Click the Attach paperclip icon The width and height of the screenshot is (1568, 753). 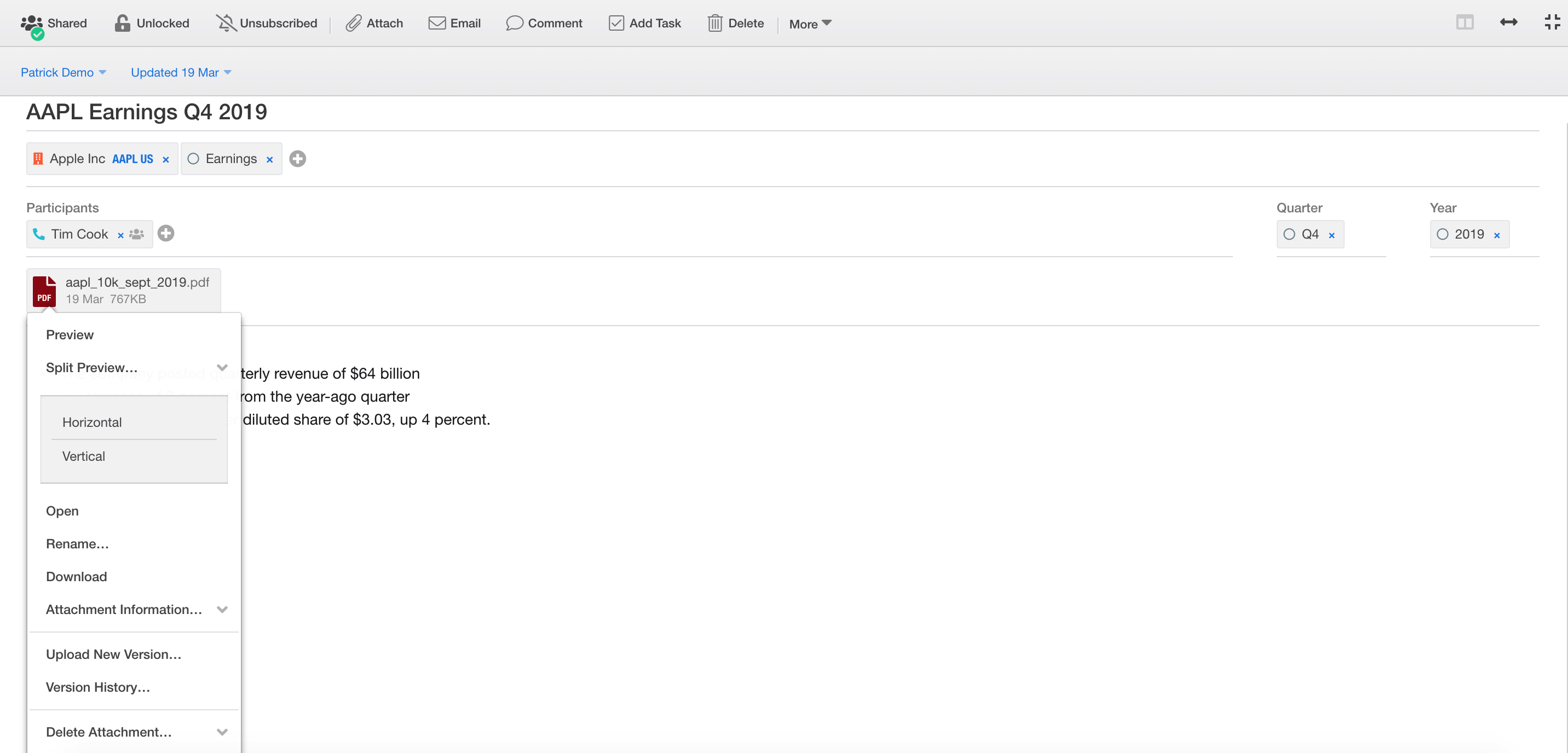354,23
